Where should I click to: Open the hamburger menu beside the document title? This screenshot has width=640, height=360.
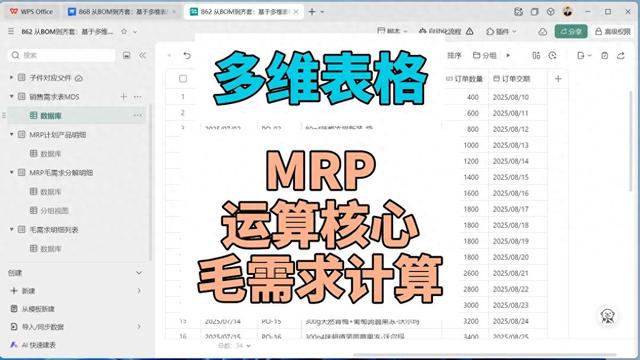click(11, 31)
